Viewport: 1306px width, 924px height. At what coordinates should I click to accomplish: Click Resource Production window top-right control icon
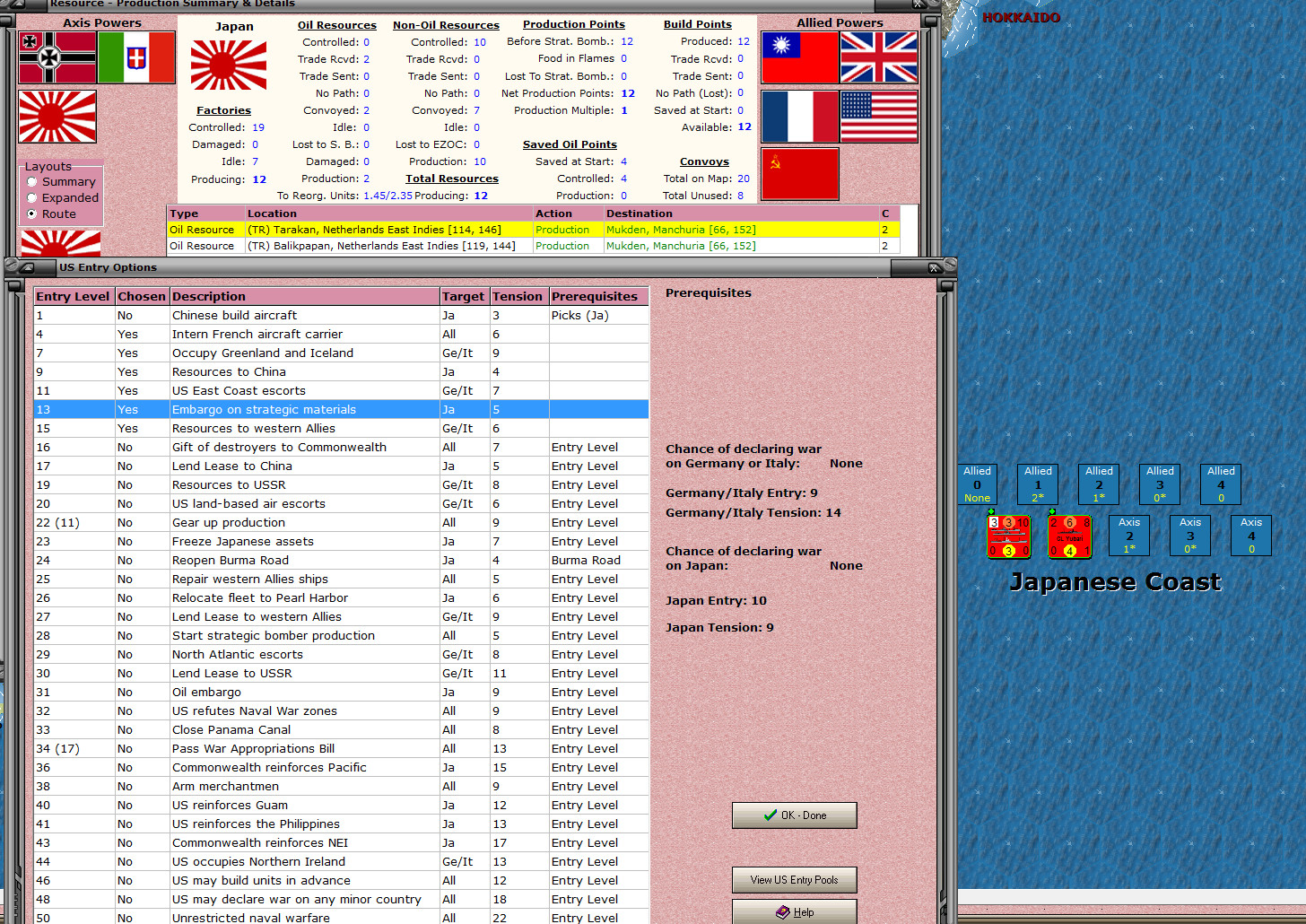click(x=919, y=4)
